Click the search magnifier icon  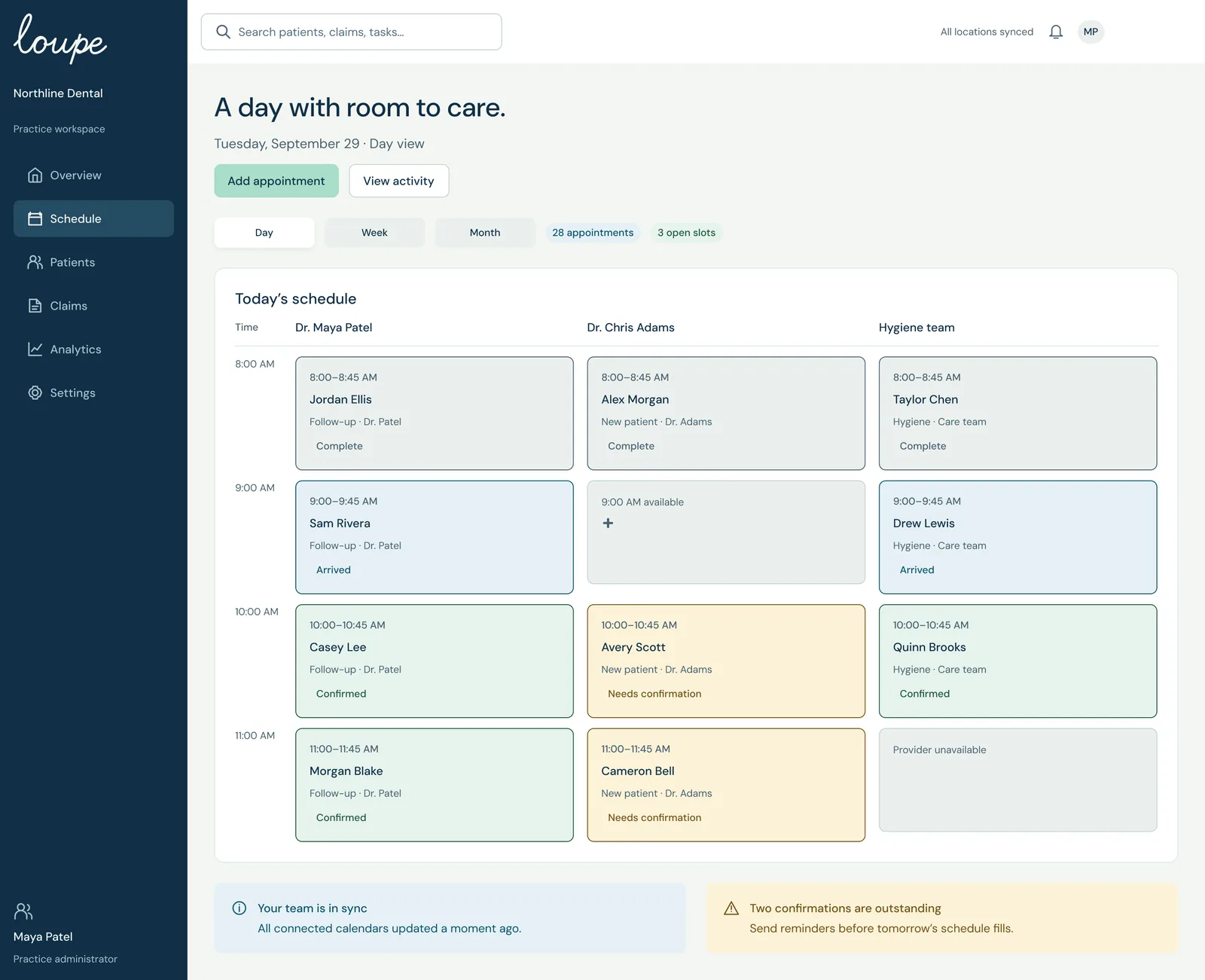tap(223, 32)
